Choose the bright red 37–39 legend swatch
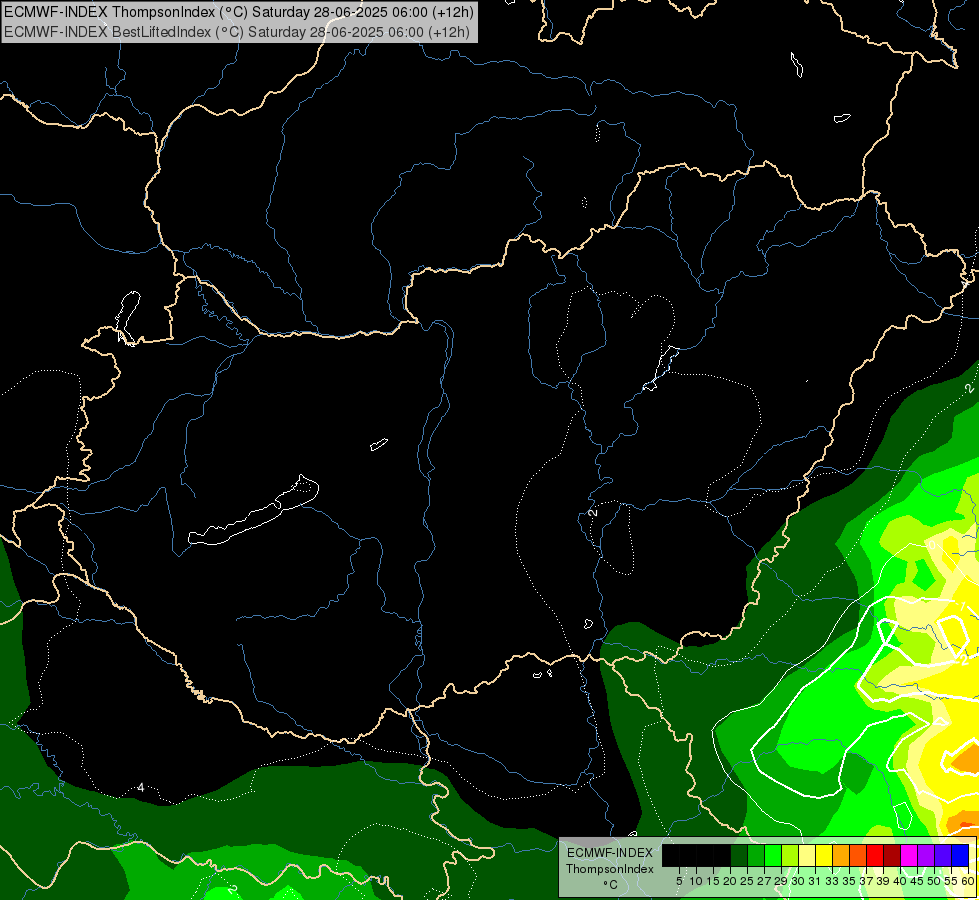 875,855
